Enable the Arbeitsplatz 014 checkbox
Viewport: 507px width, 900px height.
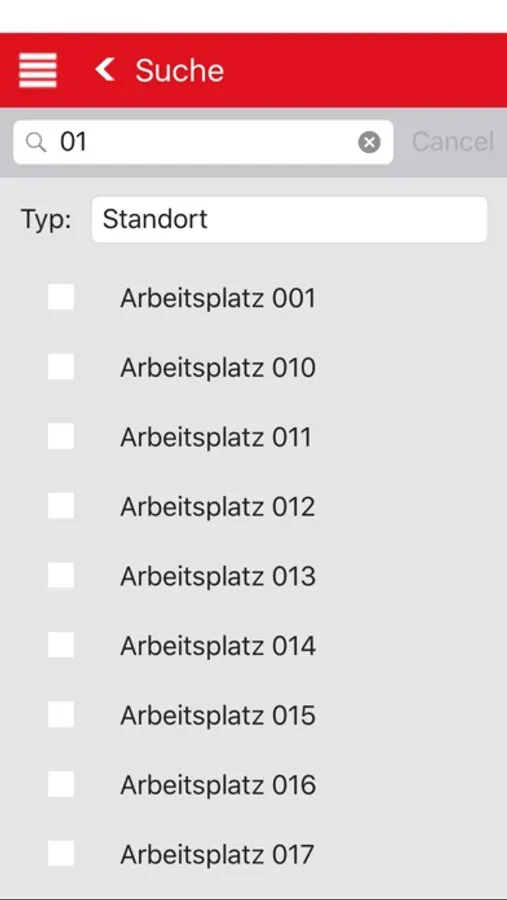[61, 645]
